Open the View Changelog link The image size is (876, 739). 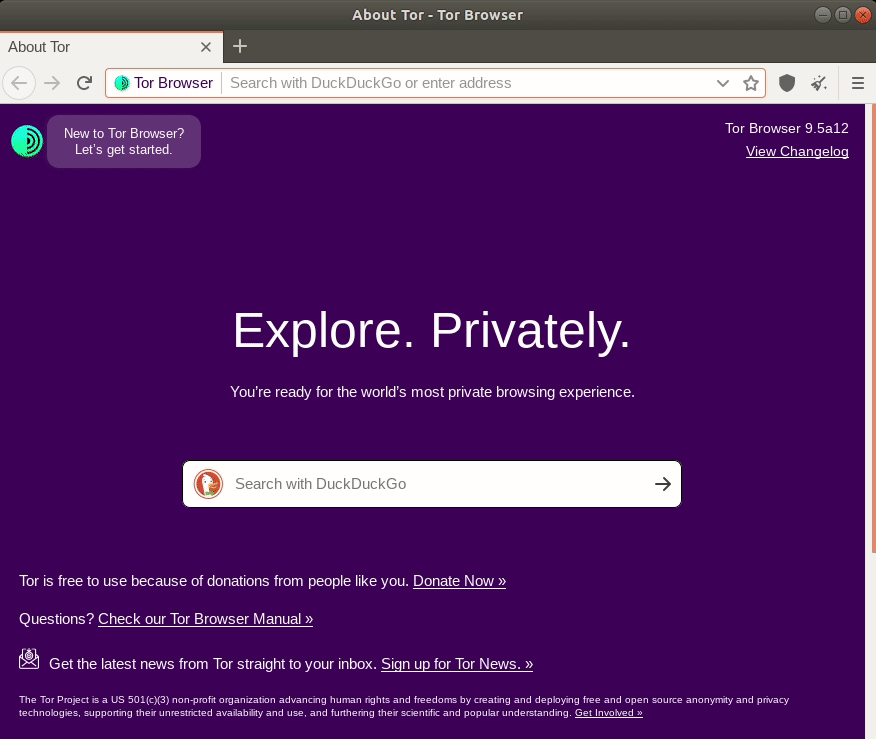tap(797, 151)
